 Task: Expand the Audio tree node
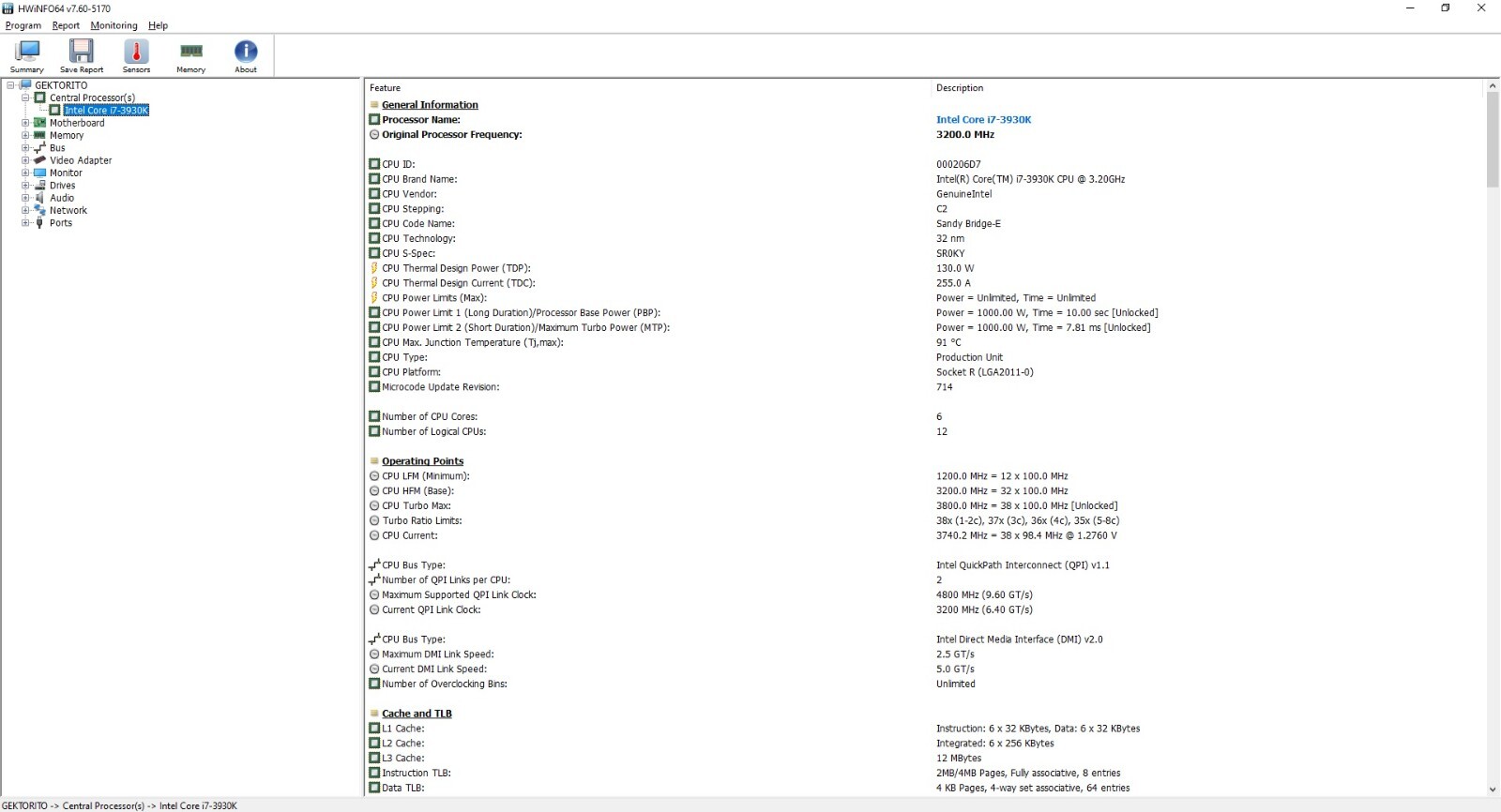(x=25, y=198)
